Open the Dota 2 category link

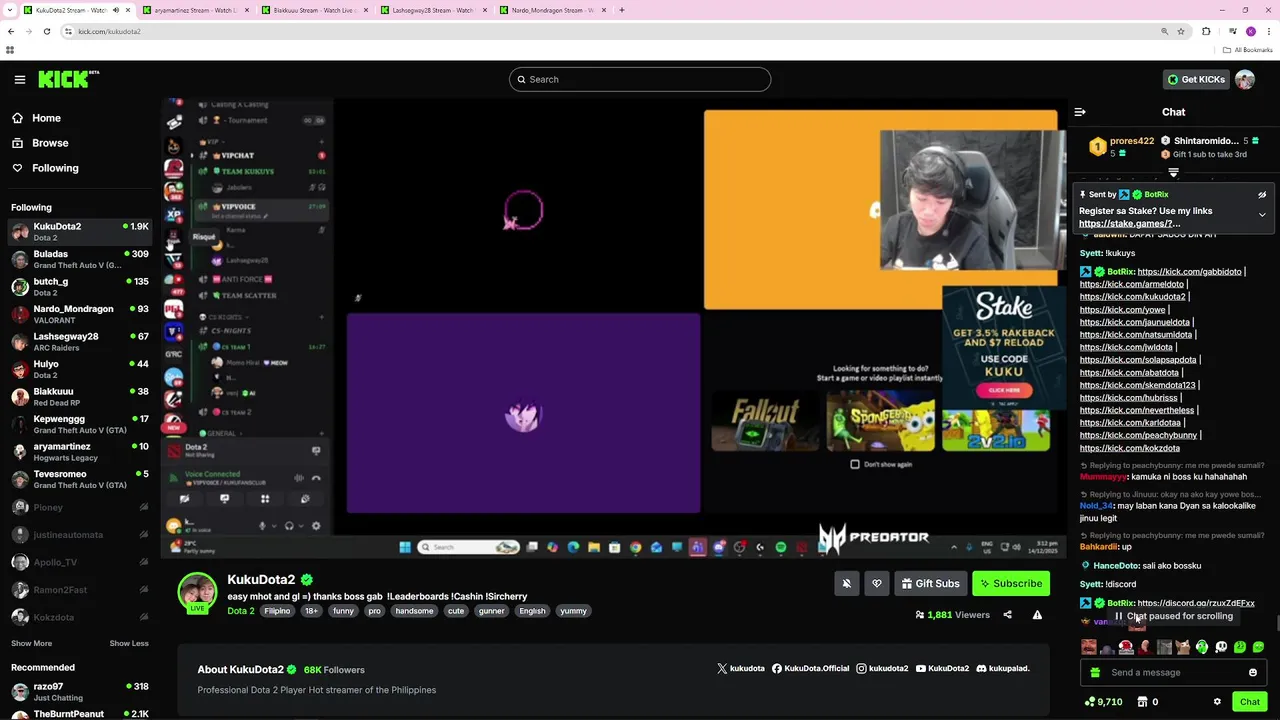[x=240, y=611]
